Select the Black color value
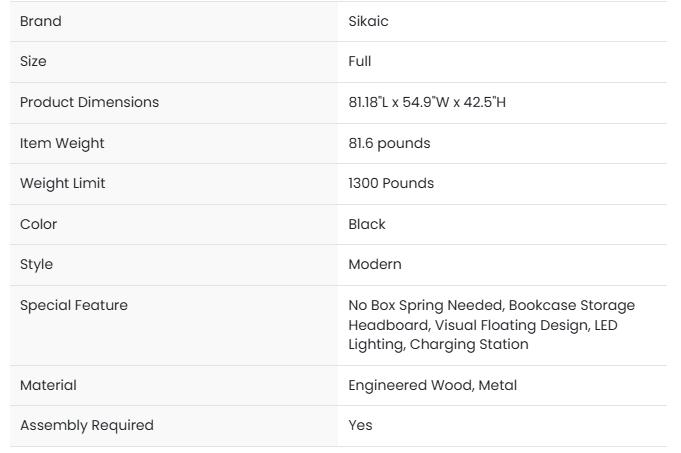 click(x=367, y=224)
